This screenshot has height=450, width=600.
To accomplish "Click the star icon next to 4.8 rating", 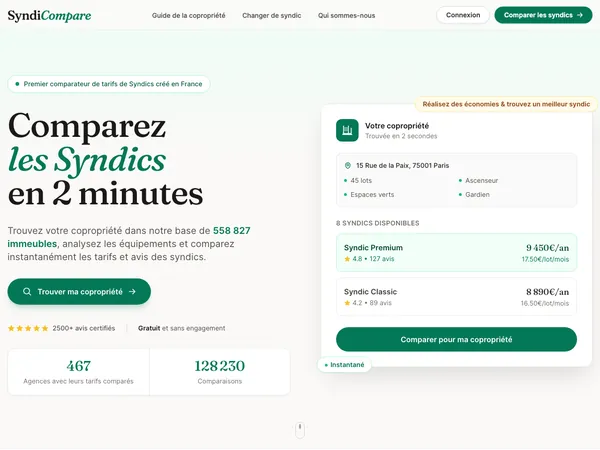I will pyautogui.click(x=347, y=259).
